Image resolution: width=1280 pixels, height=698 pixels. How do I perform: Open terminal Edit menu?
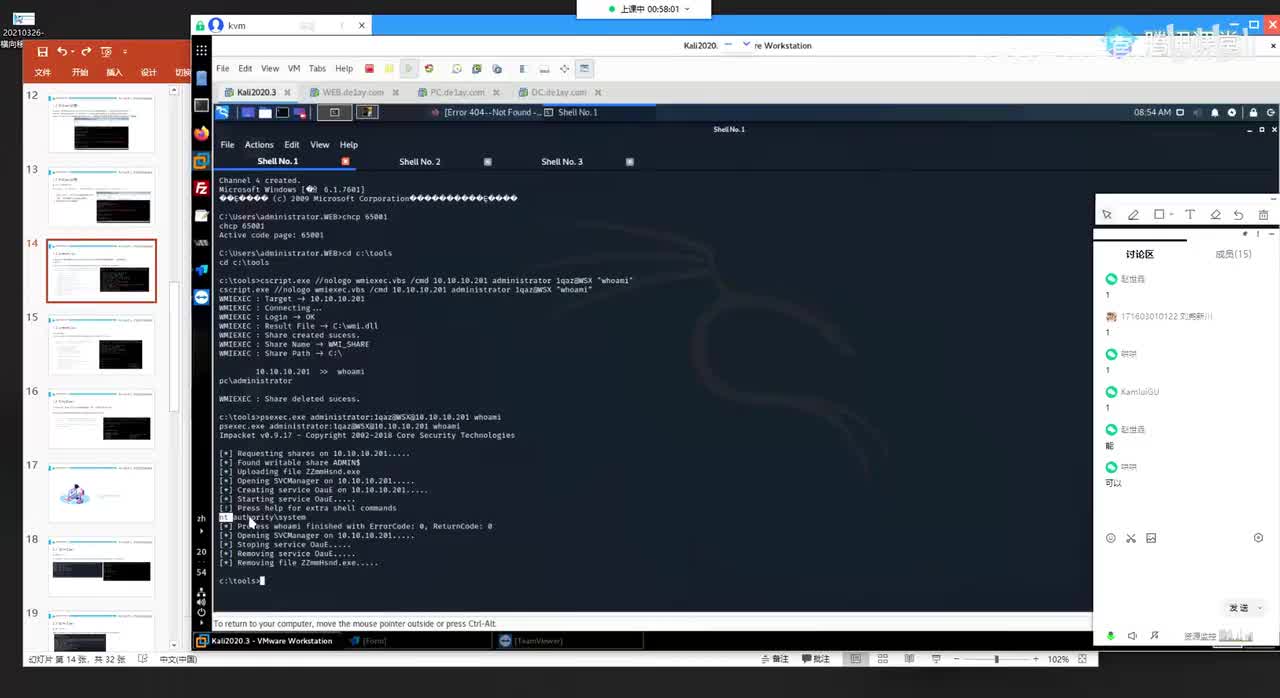click(291, 145)
